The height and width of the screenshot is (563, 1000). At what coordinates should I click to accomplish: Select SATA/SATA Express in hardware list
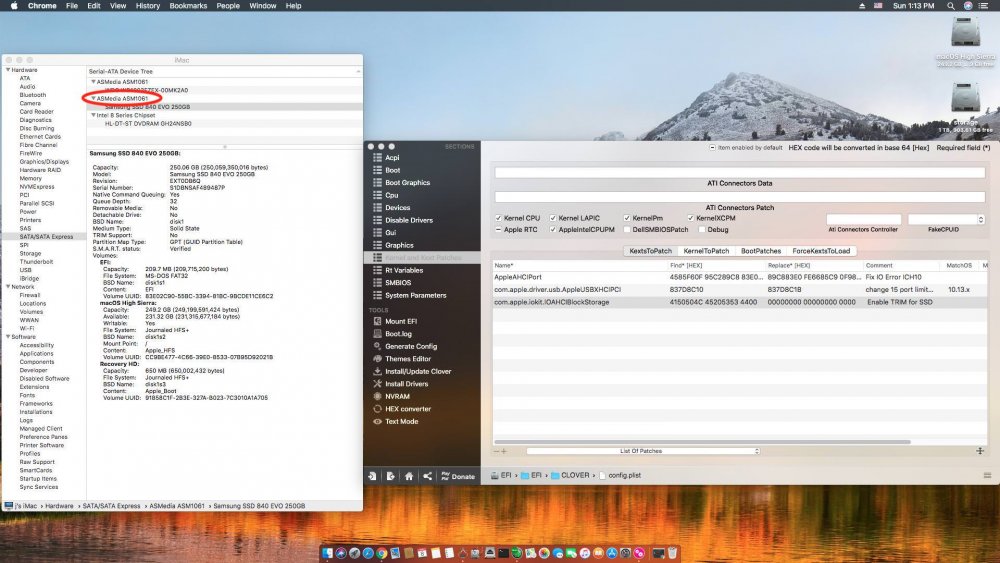[46, 237]
